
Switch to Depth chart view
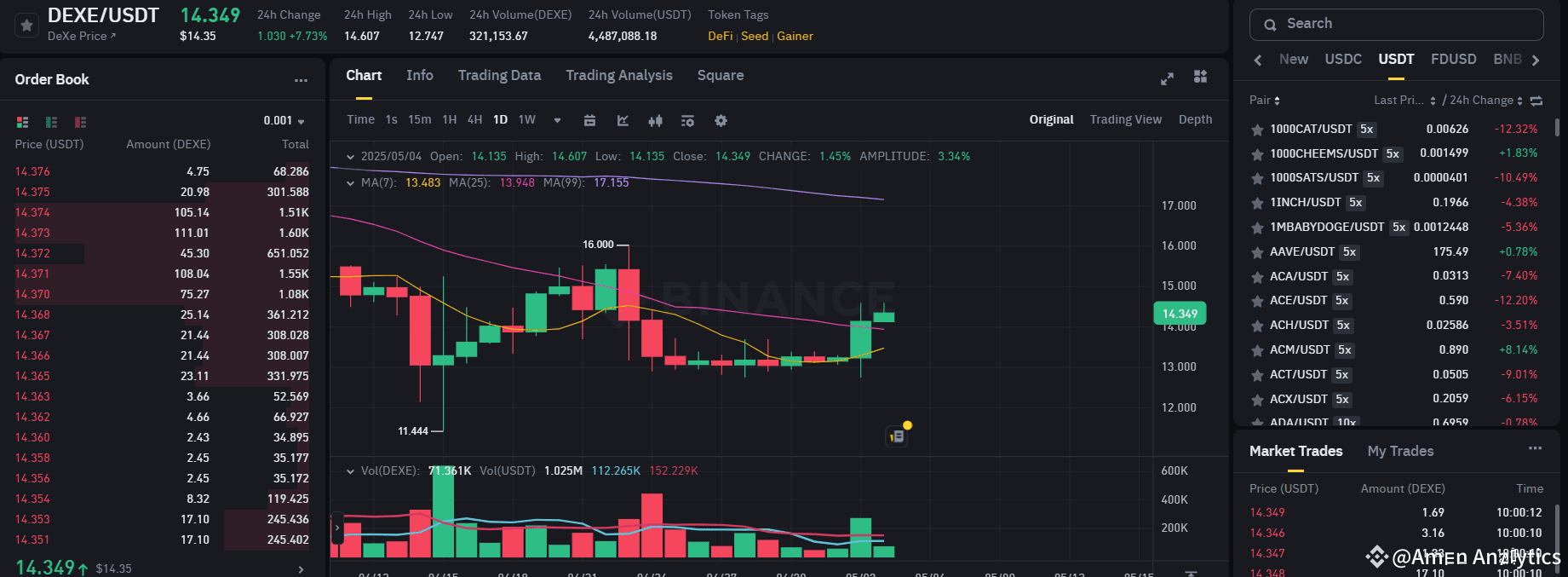1195,119
